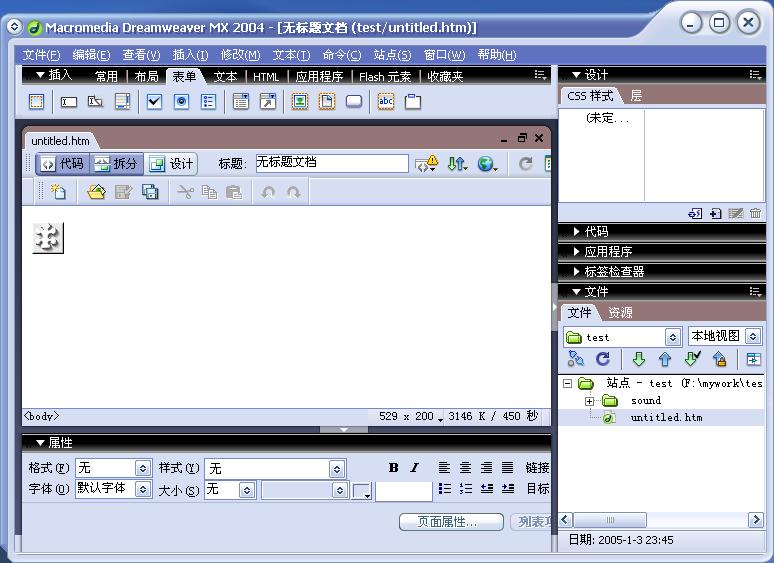Toggle Italic formatting in Properties
774x563 pixels.
(414, 468)
